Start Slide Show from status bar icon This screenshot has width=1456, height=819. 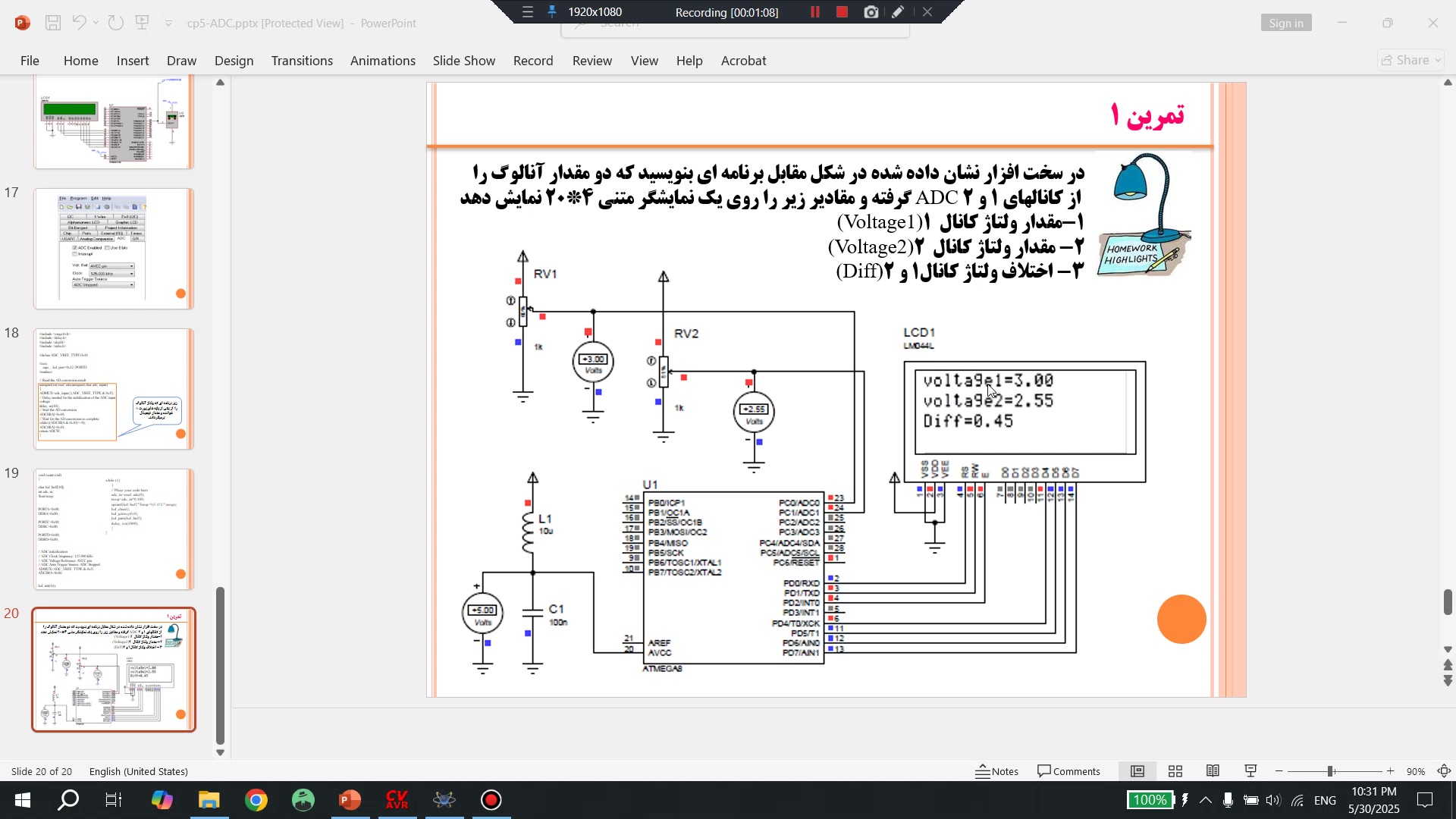pos(1251,771)
